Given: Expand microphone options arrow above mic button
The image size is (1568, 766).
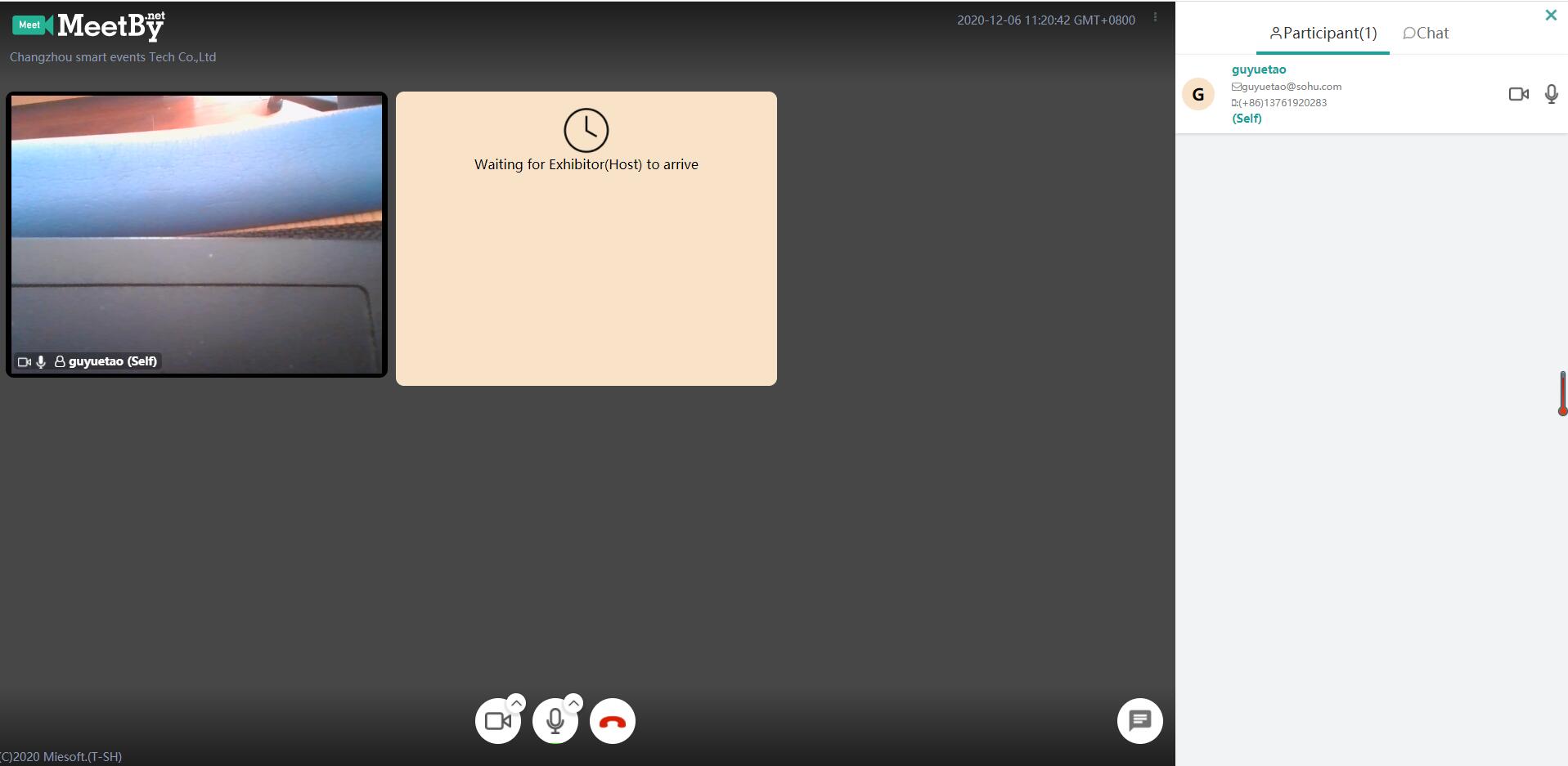Looking at the screenshot, I should [x=573, y=702].
